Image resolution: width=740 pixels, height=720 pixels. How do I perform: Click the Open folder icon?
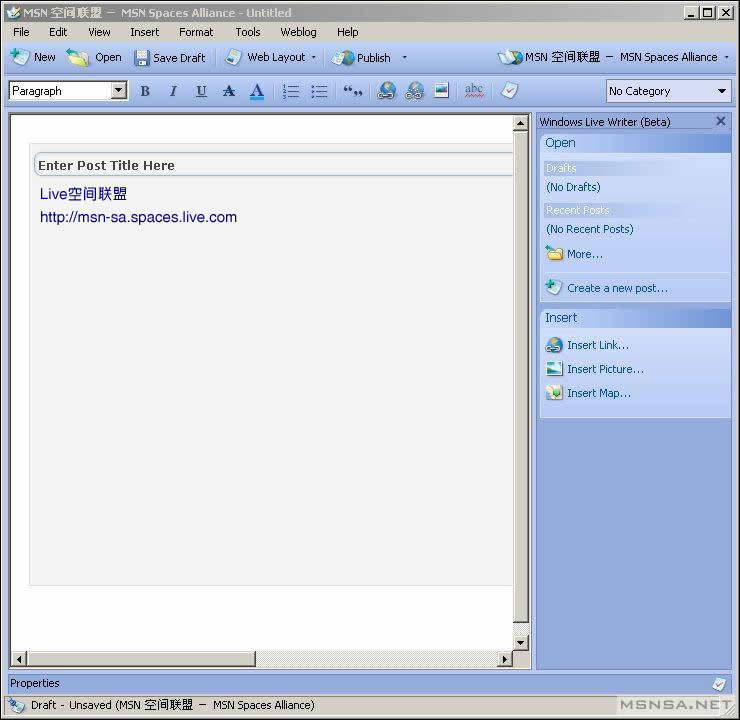(77, 58)
